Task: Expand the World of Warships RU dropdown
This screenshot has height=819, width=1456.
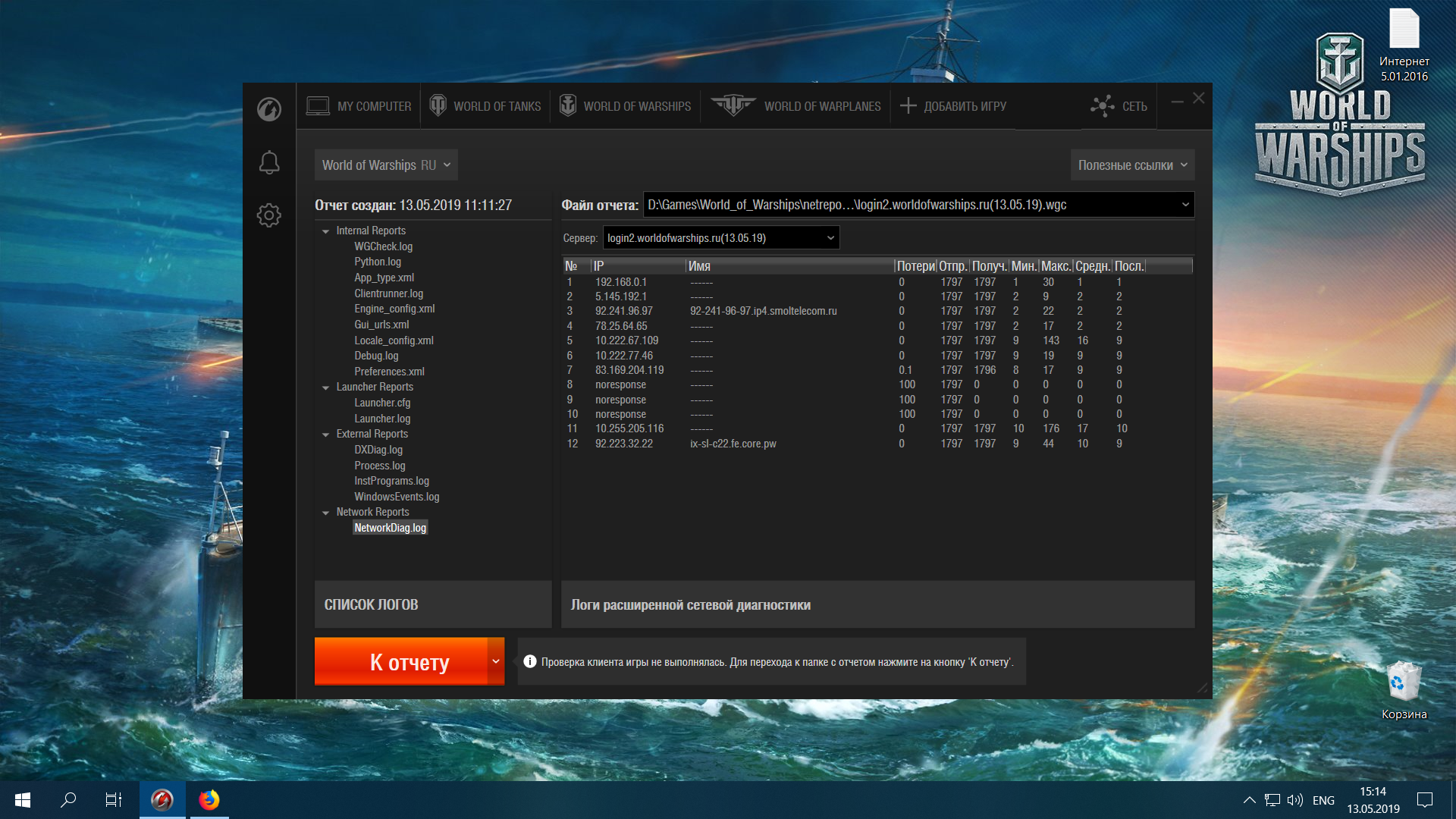Action: coord(386,165)
